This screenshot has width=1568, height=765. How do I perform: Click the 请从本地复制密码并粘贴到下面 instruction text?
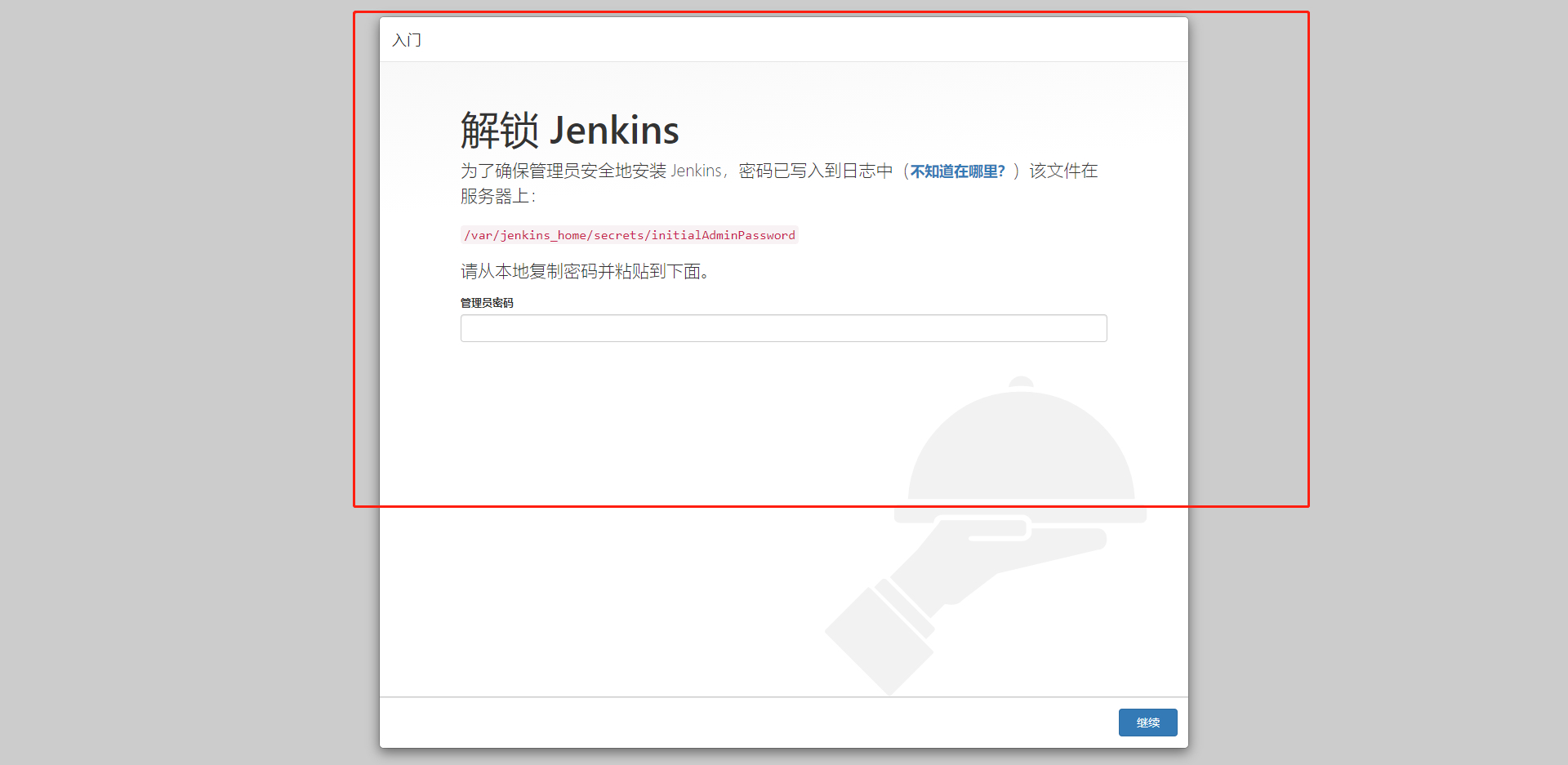pyautogui.click(x=585, y=271)
